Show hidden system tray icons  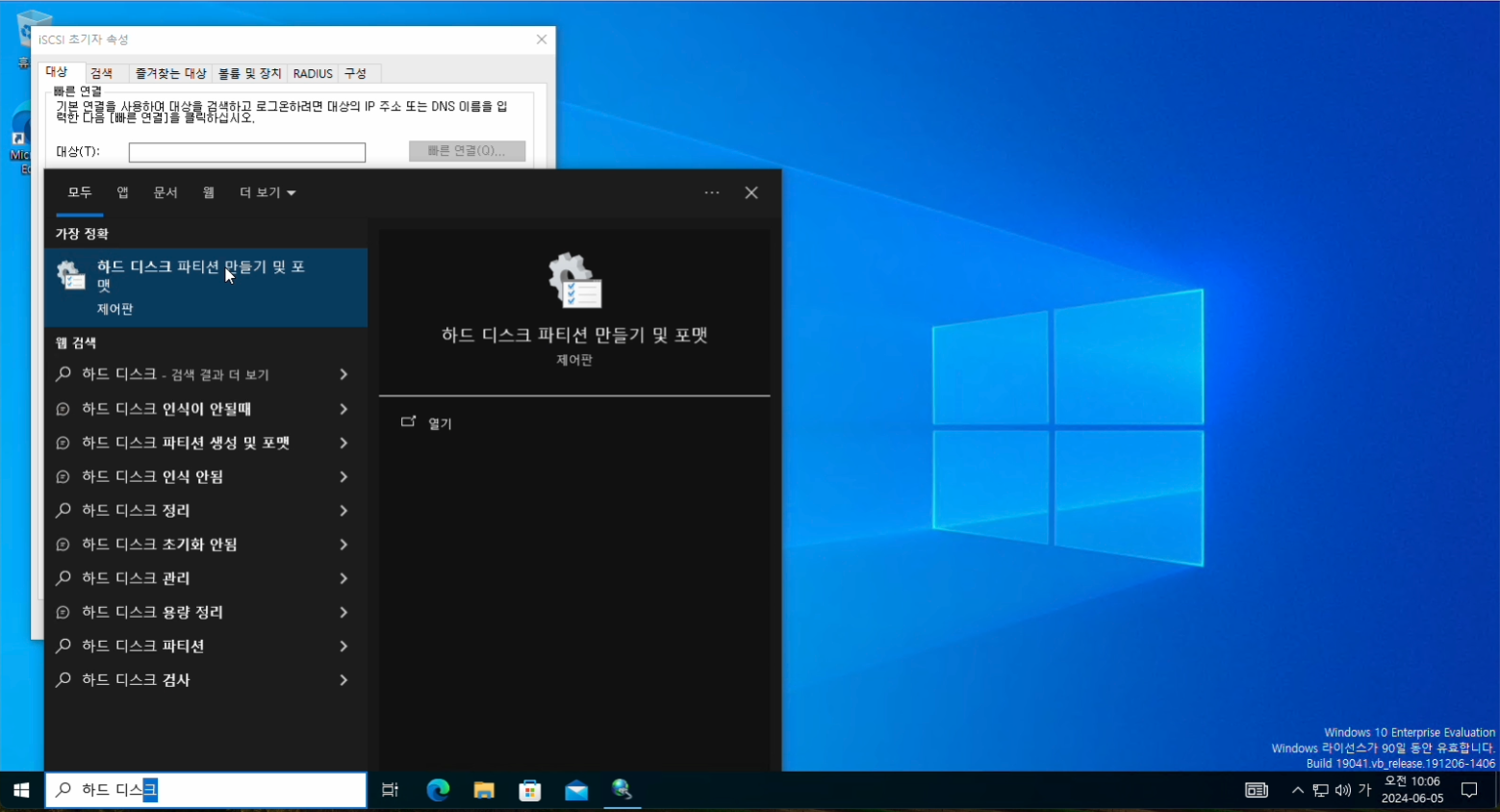pos(1298,790)
